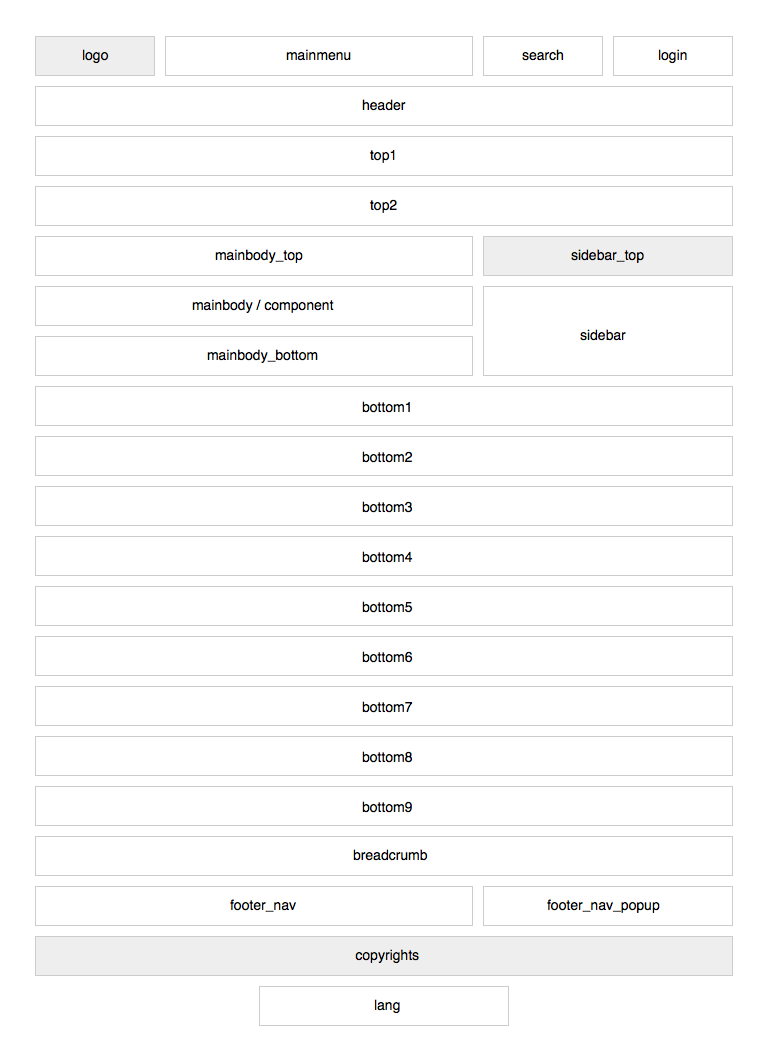Pick the bottom5 position box
This screenshot has height=1058, width=771.
point(383,606)
